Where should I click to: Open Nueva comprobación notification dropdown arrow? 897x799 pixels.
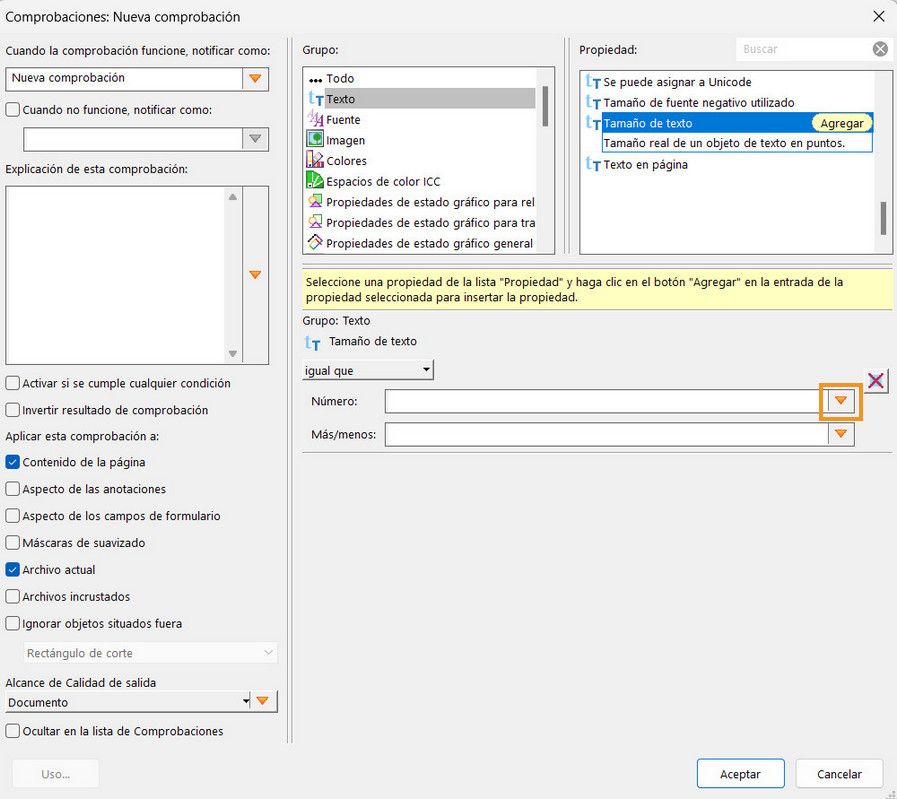(255, 78)
